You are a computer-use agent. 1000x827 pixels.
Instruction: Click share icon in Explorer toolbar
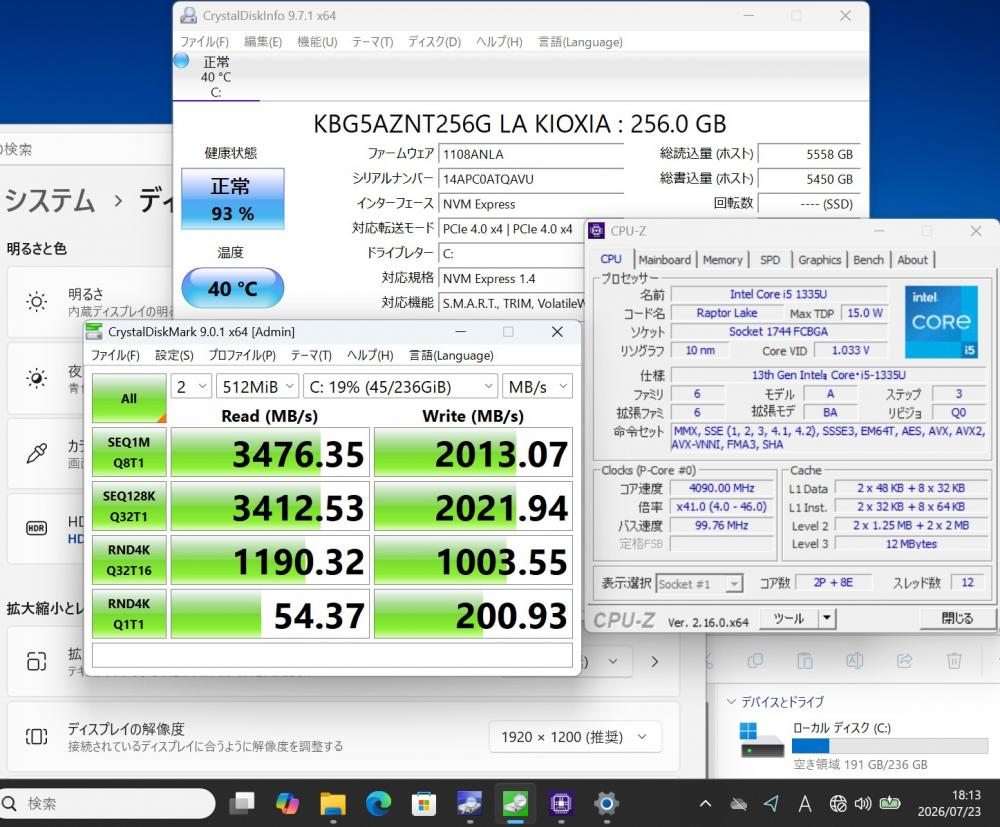point(904,661)
